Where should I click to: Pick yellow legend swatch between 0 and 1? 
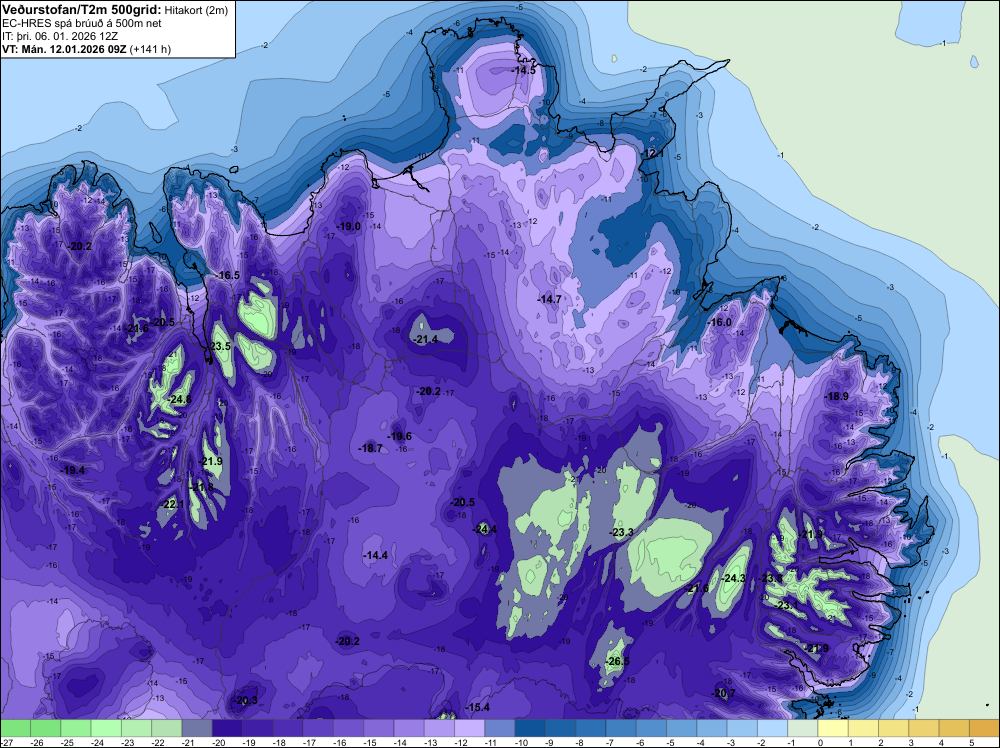pyautogui.click(x=833, y=728)
